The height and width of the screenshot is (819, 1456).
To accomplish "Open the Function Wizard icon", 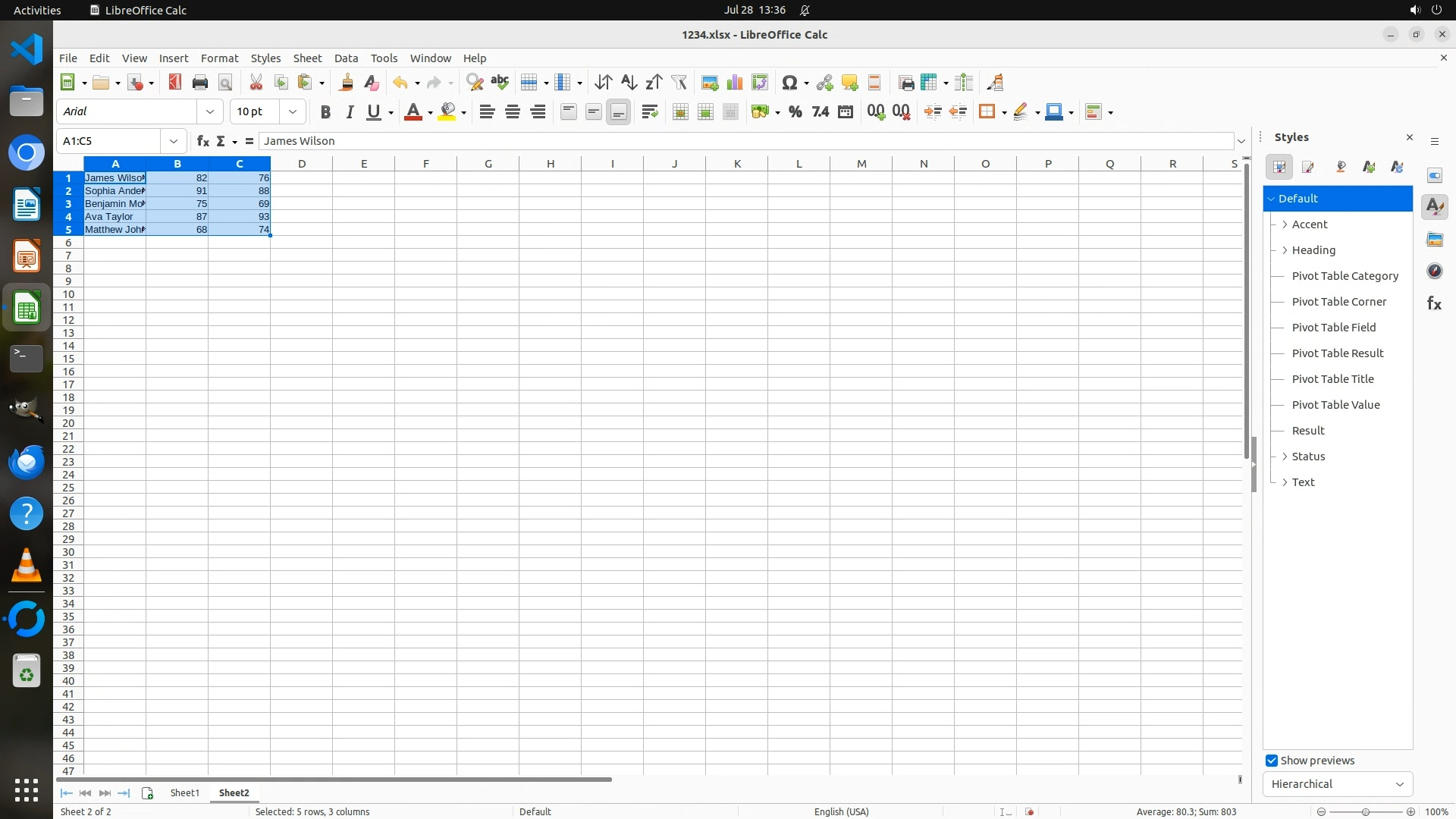I will [202, 141].
